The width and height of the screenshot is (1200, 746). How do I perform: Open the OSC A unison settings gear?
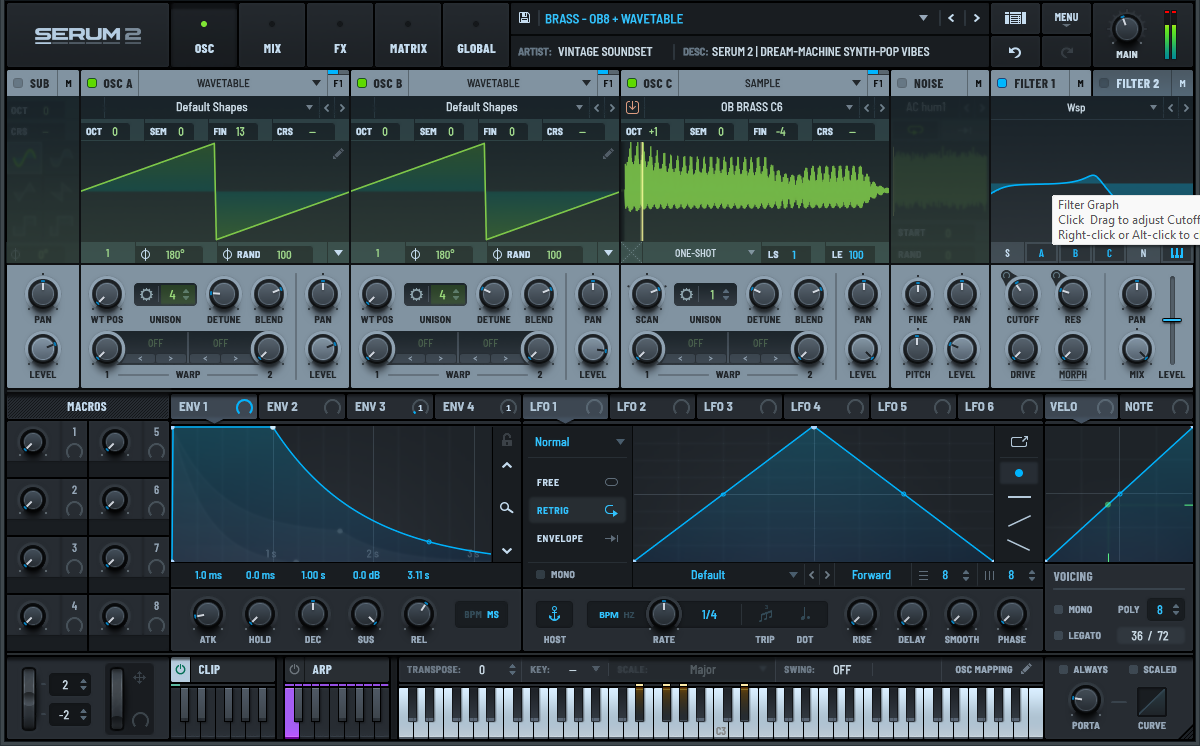(148, 295)
